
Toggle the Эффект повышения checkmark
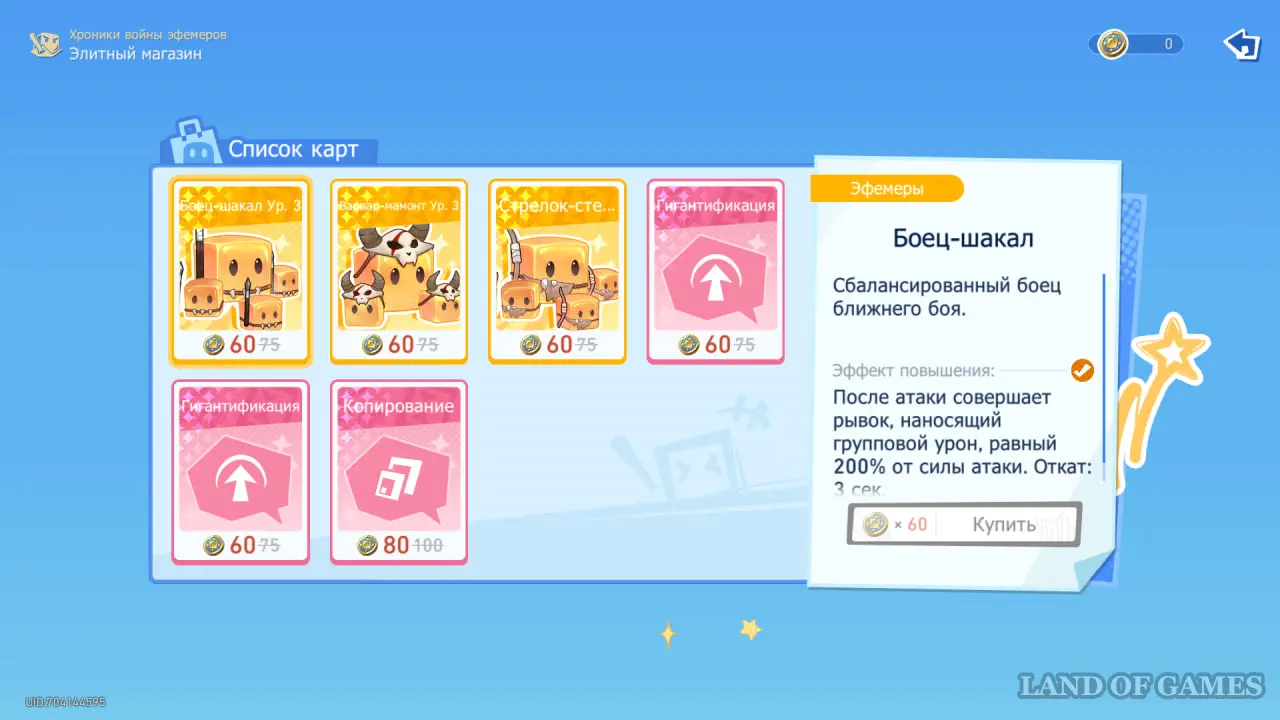coord(1082,371)
